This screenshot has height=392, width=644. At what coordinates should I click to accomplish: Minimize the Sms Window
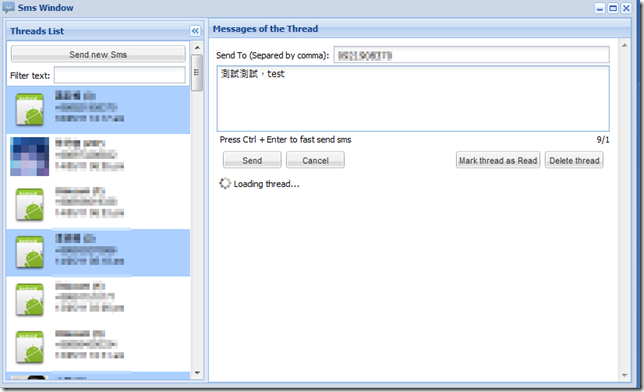pyautogui.click(x=600, y=8)
